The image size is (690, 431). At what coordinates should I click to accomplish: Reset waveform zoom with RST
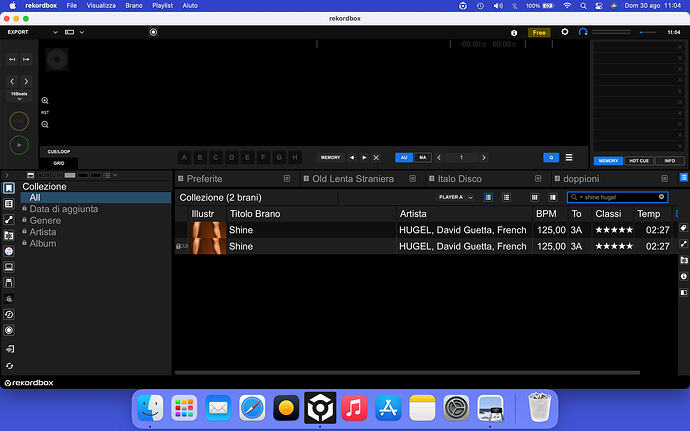pyautogui.click(x=45, y=113)
